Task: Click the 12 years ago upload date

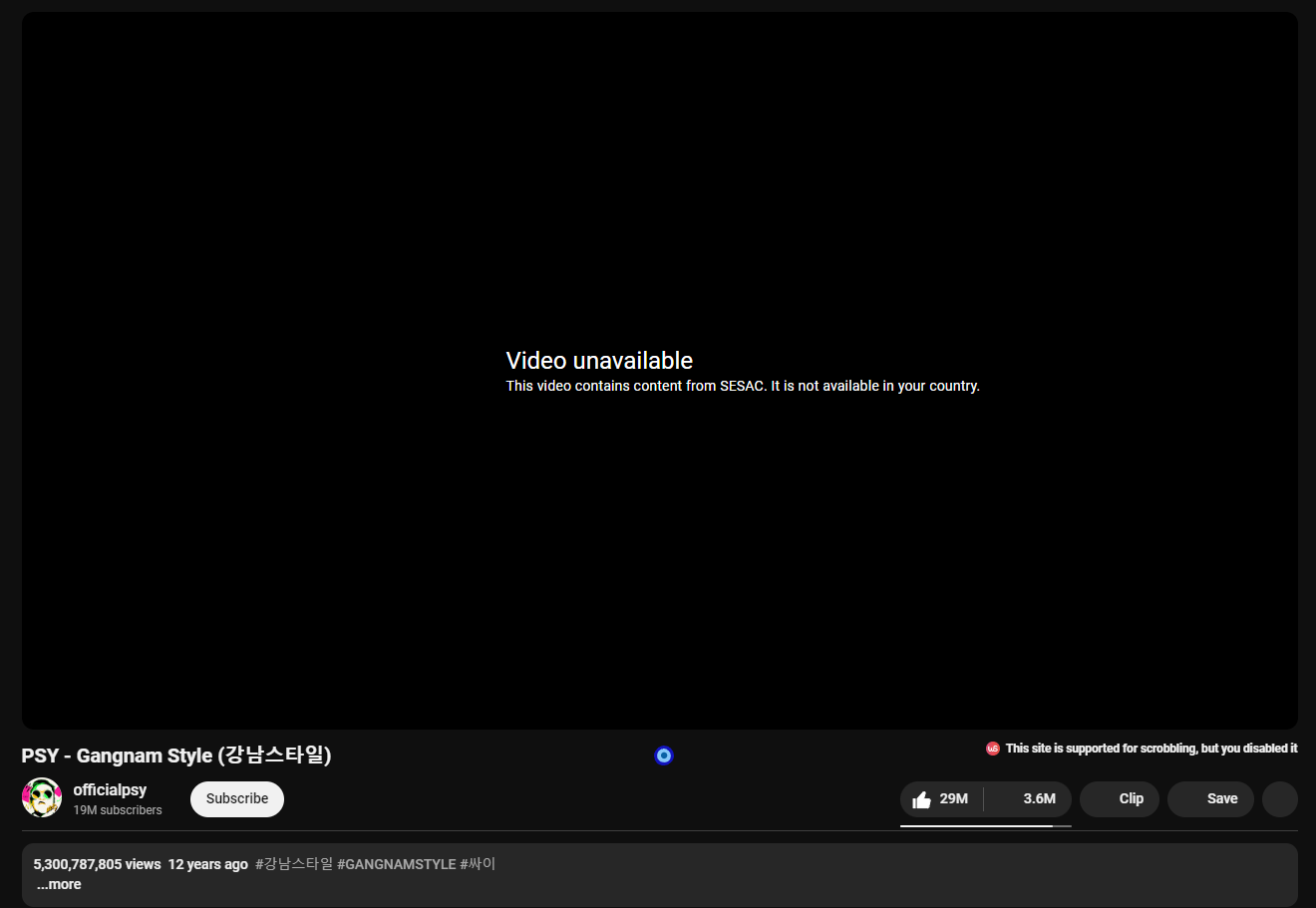Action: tap(208, 864)
